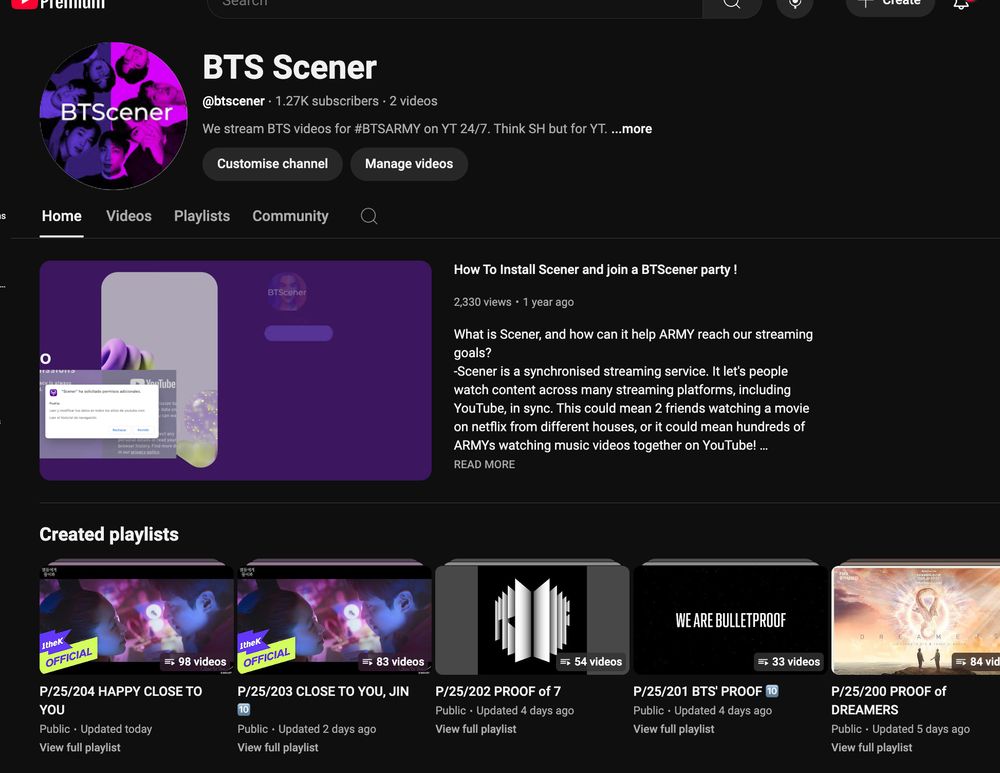Image resolution: width=1000 pixels, height=773 pixels.
Task: Click the search magnifier button in top bar
Action: [732, 5]
